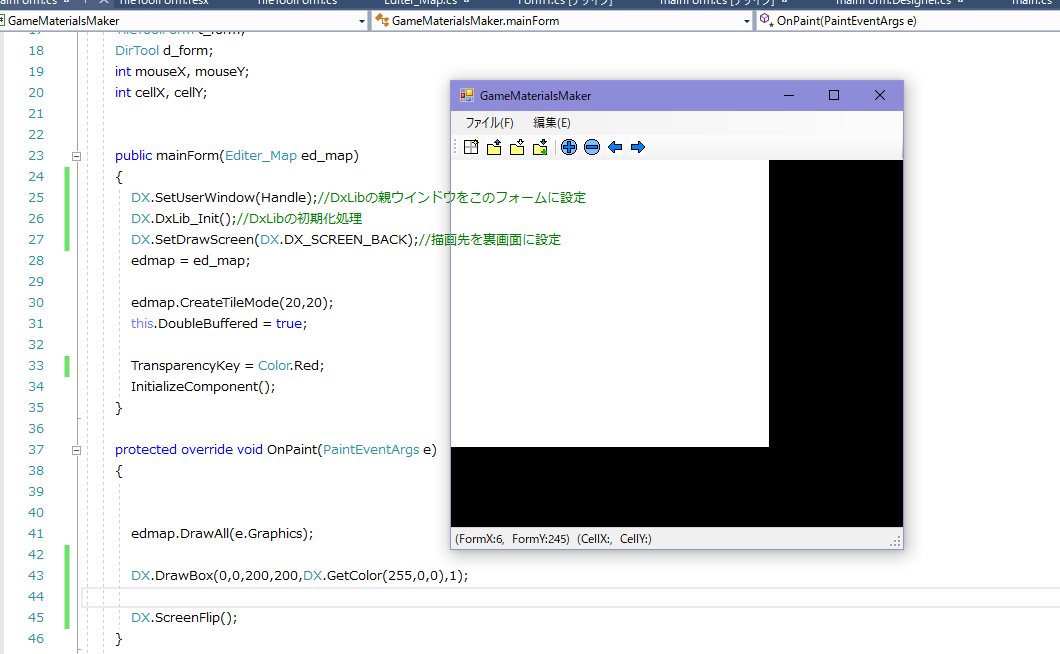1060x654 pixels.
Task: Open the ファイル(F) menu
Action: pos(489,123)
